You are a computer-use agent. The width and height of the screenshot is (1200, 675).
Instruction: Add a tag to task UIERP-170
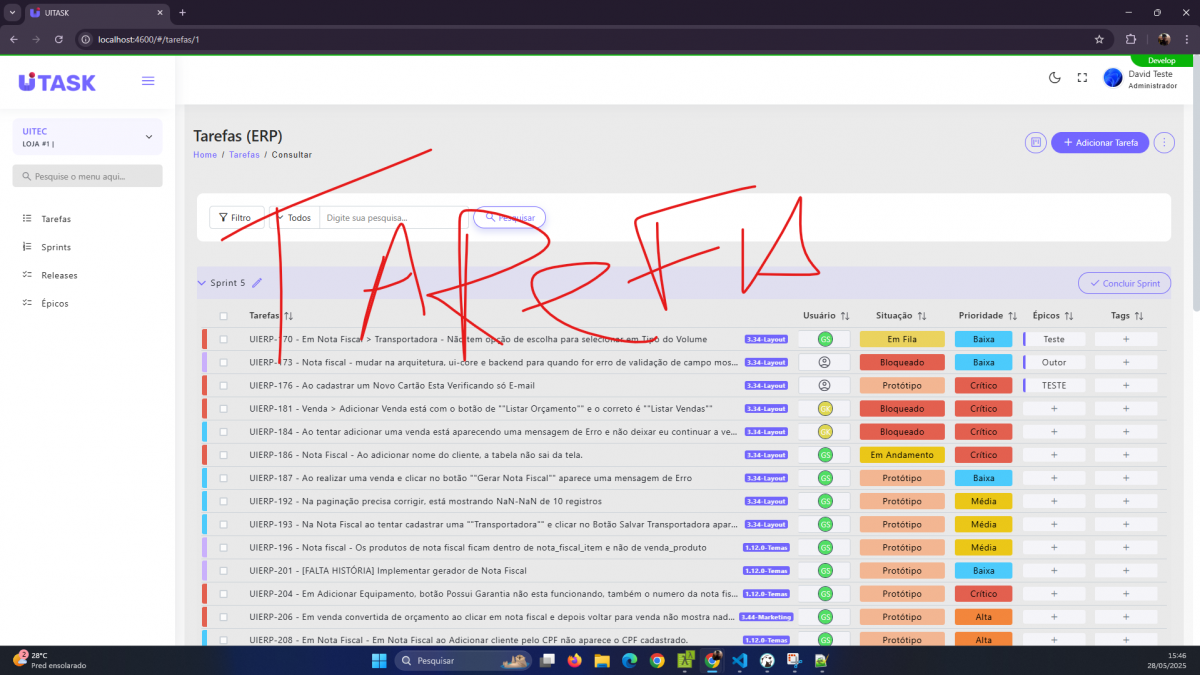1125,339
